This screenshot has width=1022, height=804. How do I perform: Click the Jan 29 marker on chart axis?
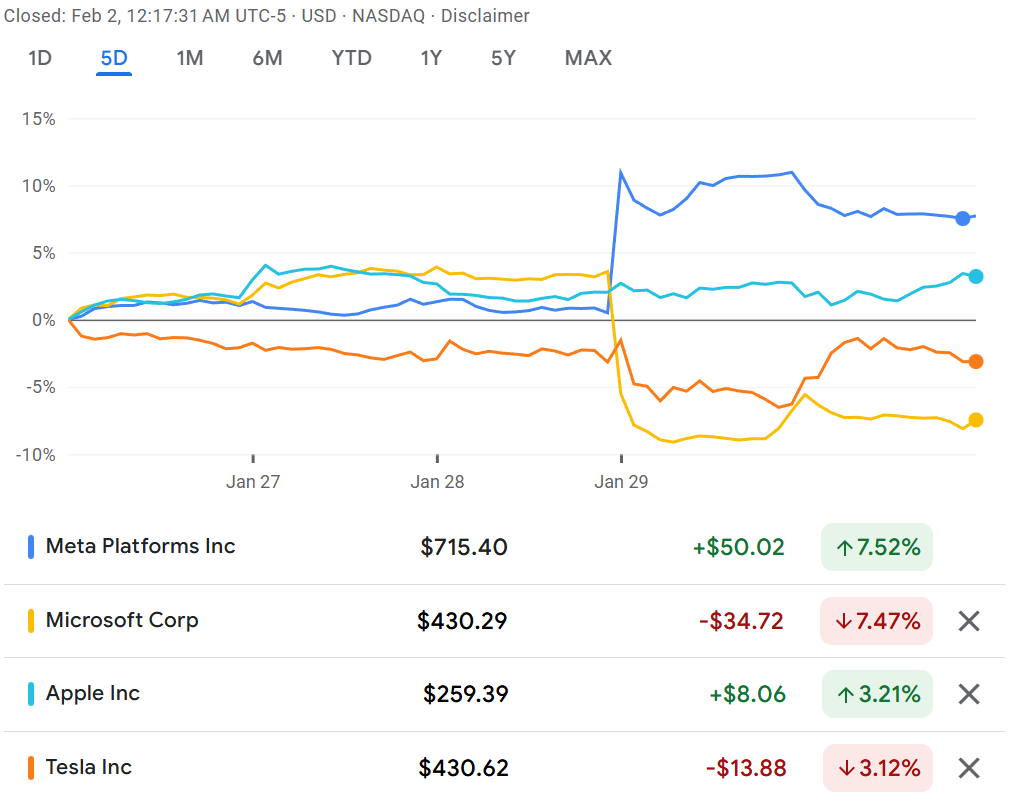click(621, 481)
